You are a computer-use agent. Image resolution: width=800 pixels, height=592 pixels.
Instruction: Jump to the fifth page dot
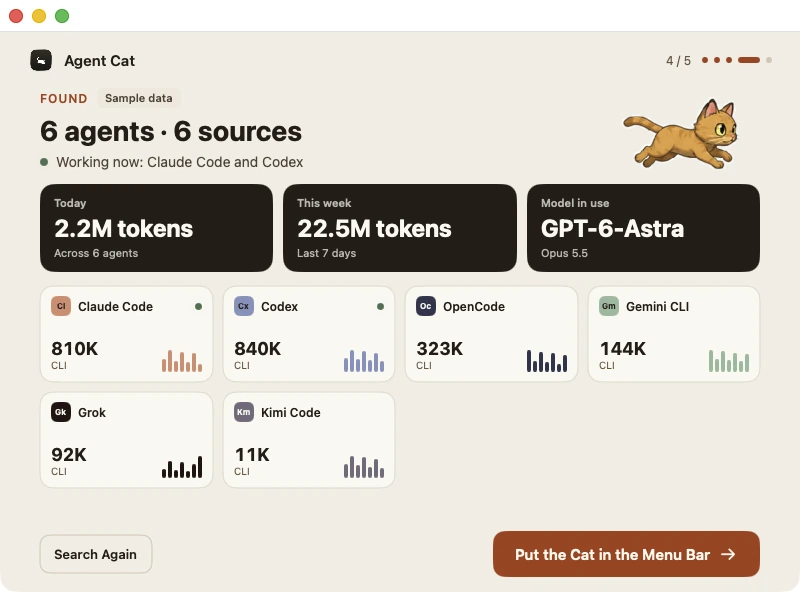tap(769, 60)
